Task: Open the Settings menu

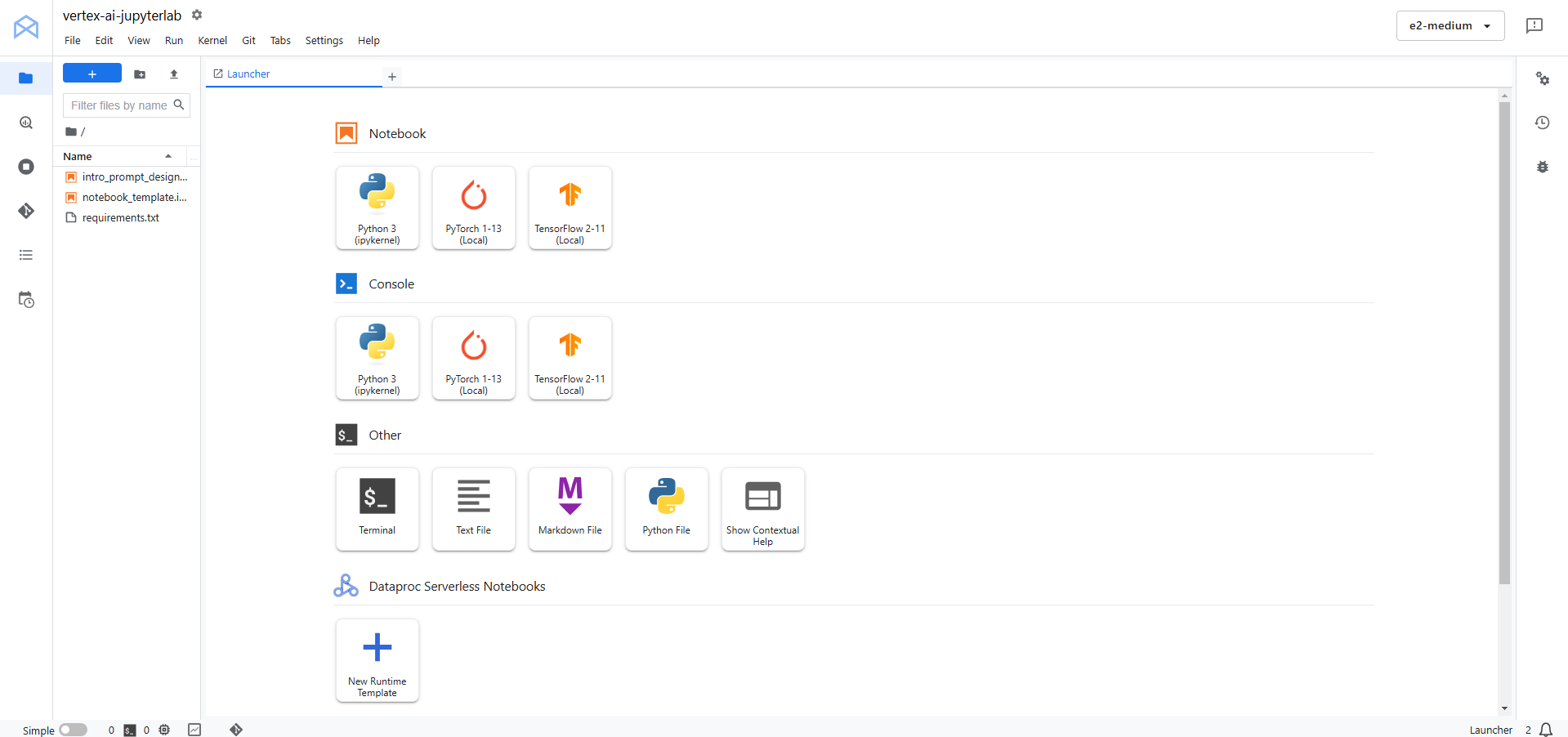Action: 324,40
